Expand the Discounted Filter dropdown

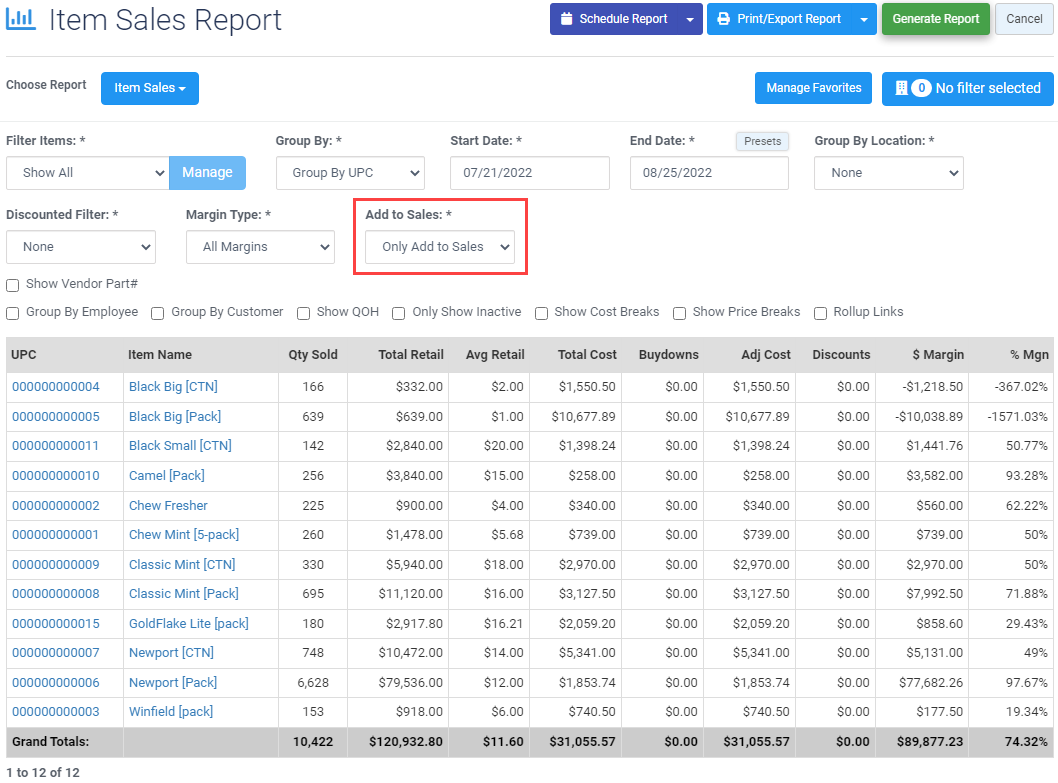coord(81,247)
